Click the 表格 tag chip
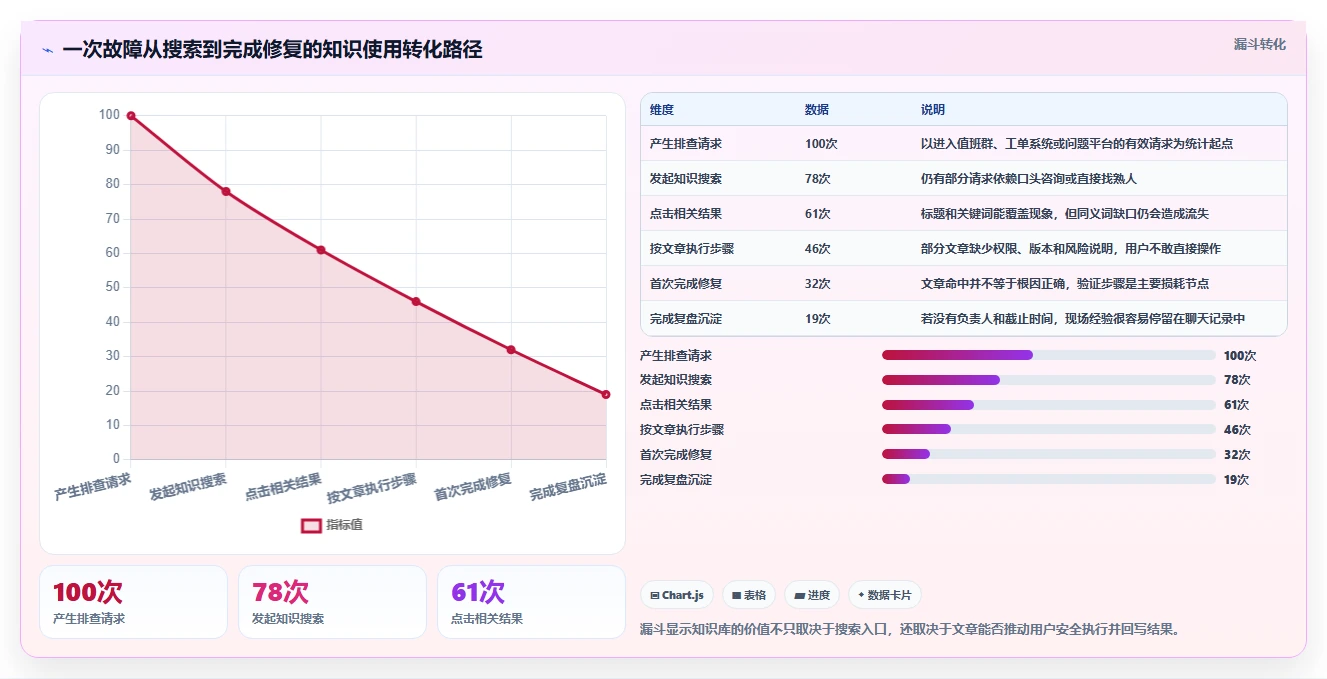 point(749,595)
